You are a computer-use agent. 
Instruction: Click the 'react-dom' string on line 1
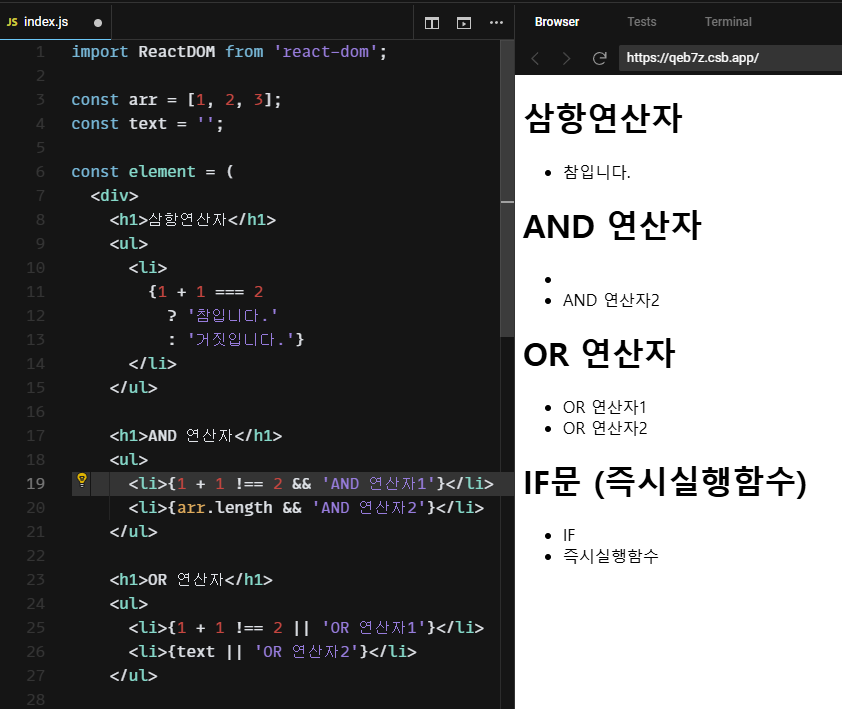click(x=326, y=52)
